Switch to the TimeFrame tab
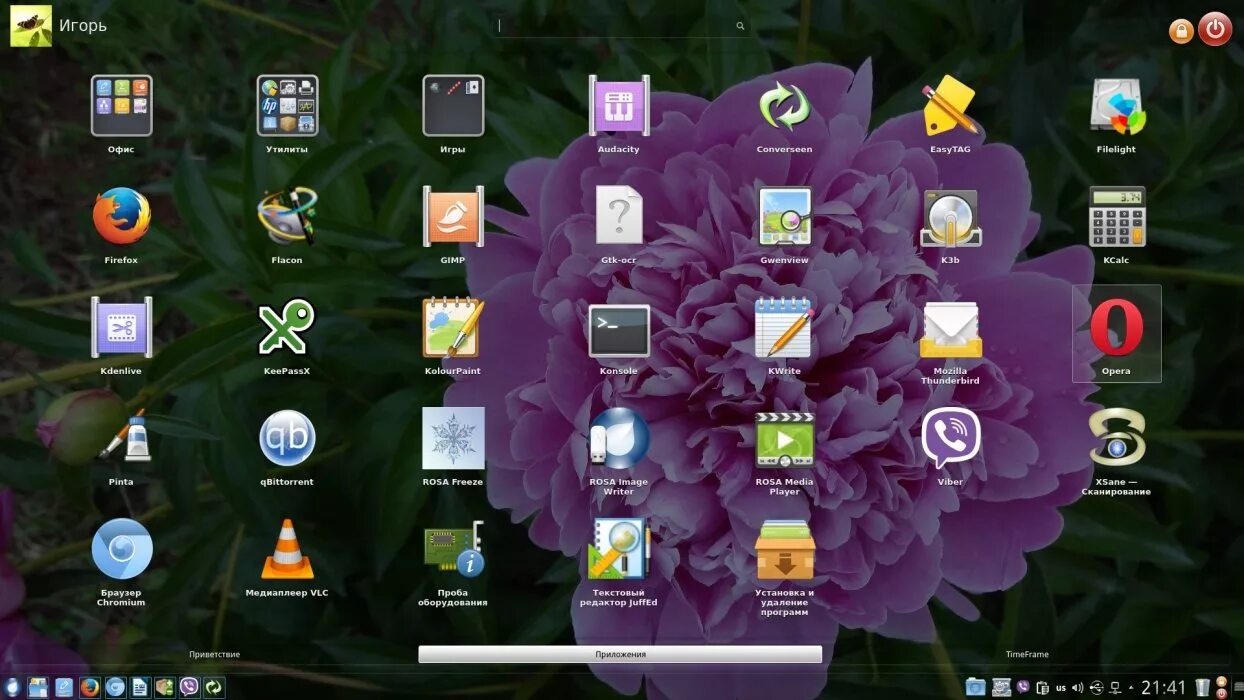Screen dimensions: 1244x700 coord(1027,654)
